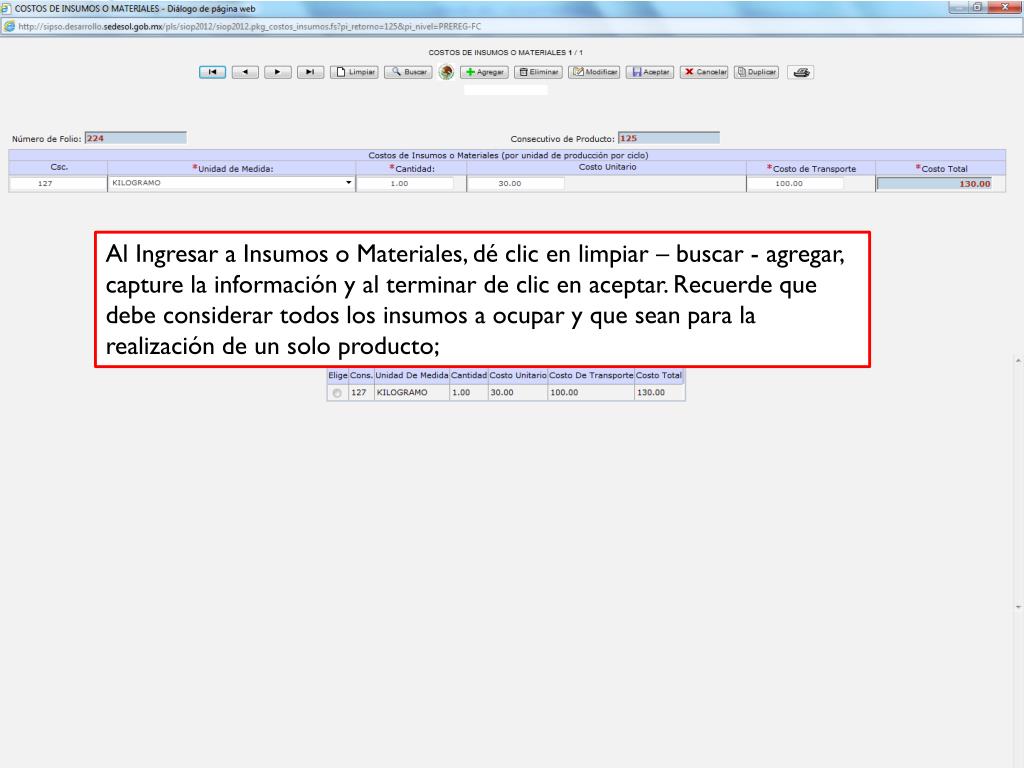Click Costo De Transporte 100.00 results cell
This screenshot has width=1024, height=768.
[590, 392]
